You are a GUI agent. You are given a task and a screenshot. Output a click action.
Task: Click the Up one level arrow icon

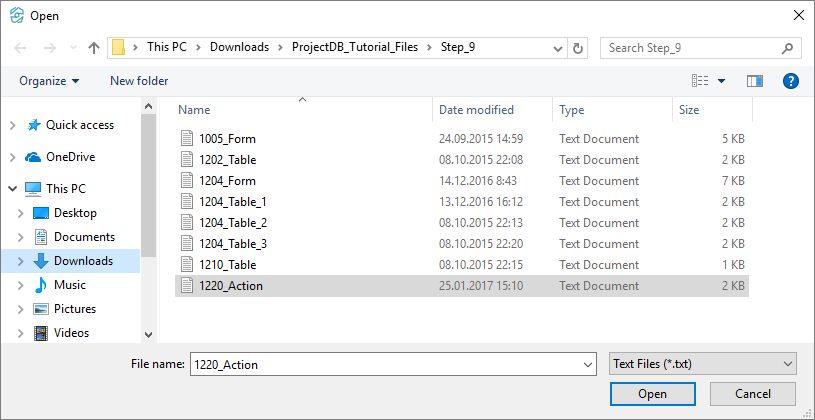click(x=94, y=47)
